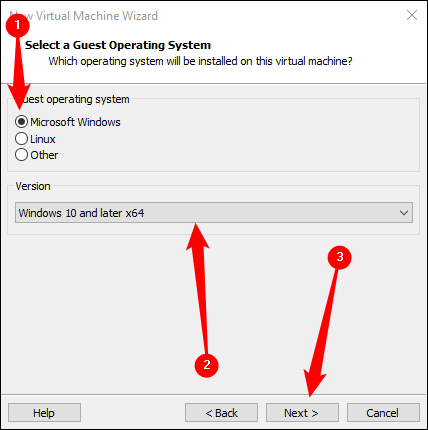
Task: Open Help for the wizard
Action: [x=44, y=413]
